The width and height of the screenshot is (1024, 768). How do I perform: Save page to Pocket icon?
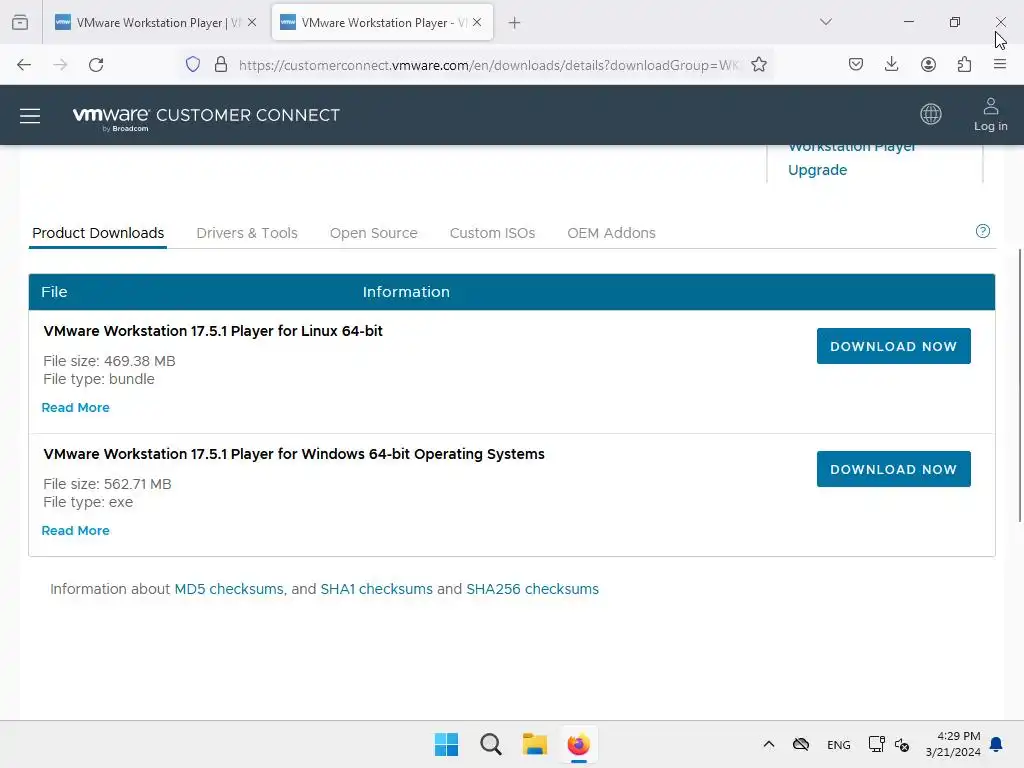[x=856, y=65]
